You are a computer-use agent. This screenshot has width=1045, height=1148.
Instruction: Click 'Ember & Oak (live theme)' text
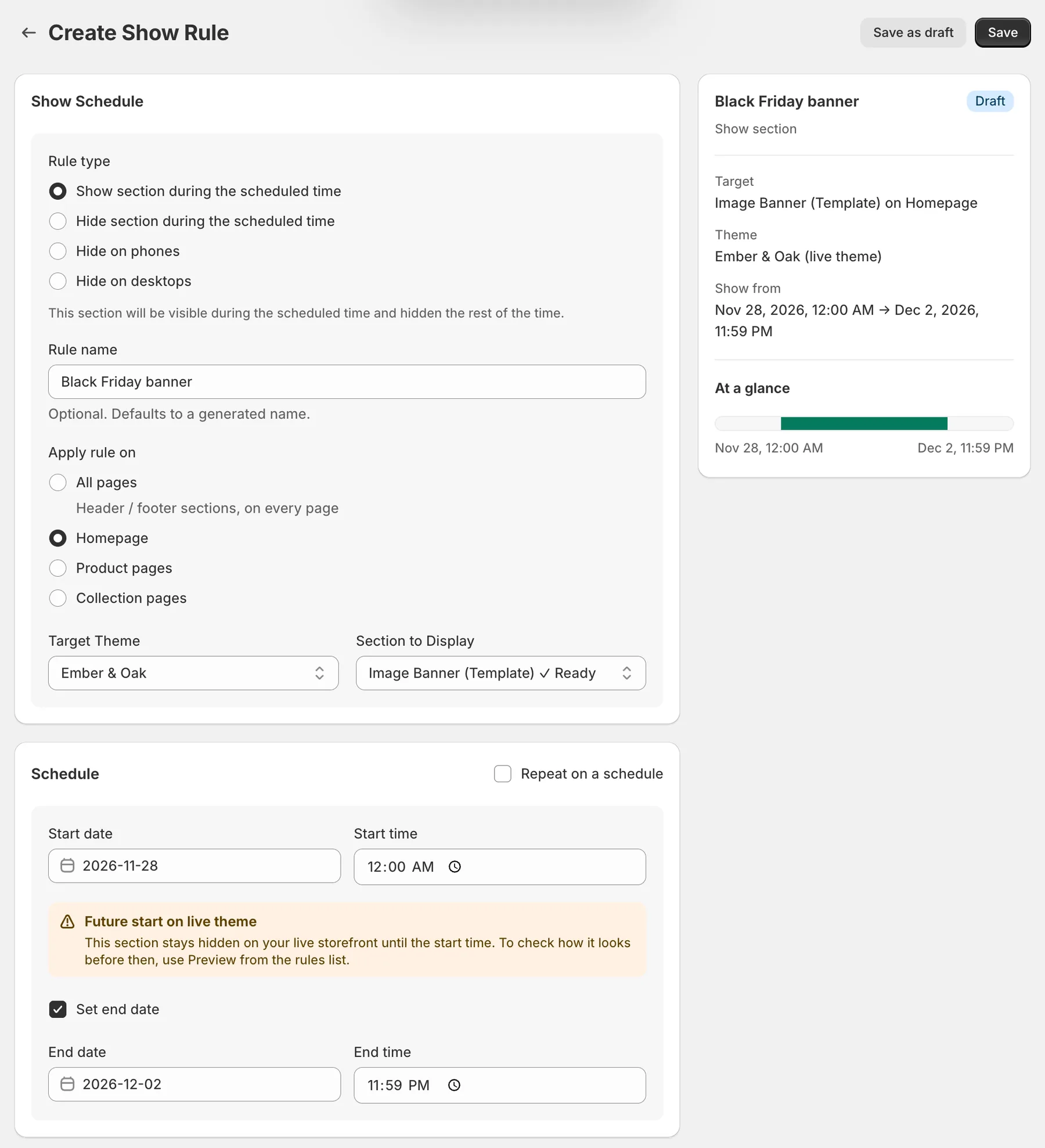(x=798, y=256)
